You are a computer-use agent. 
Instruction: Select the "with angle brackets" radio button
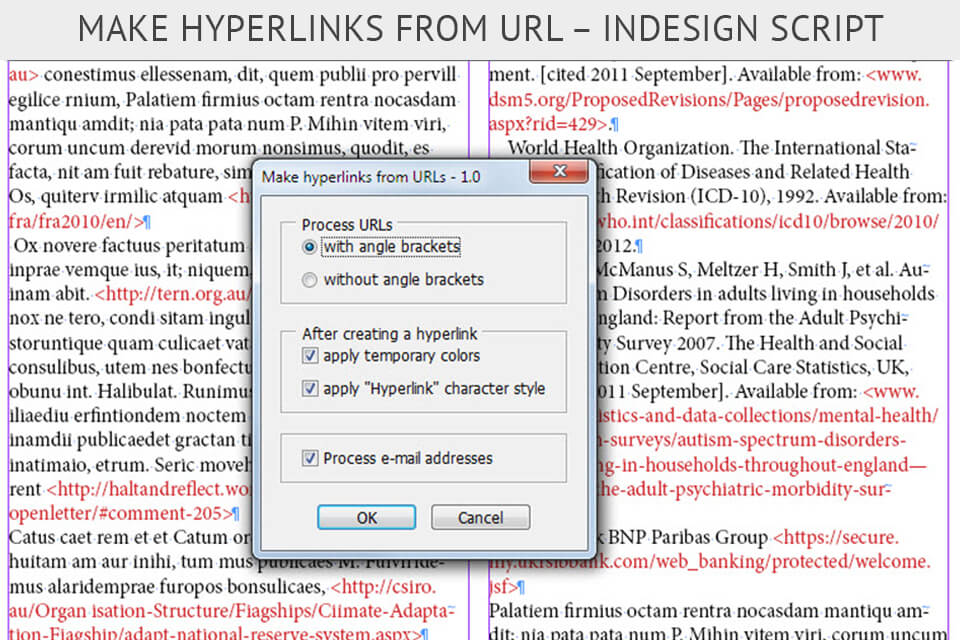[310, 246]
